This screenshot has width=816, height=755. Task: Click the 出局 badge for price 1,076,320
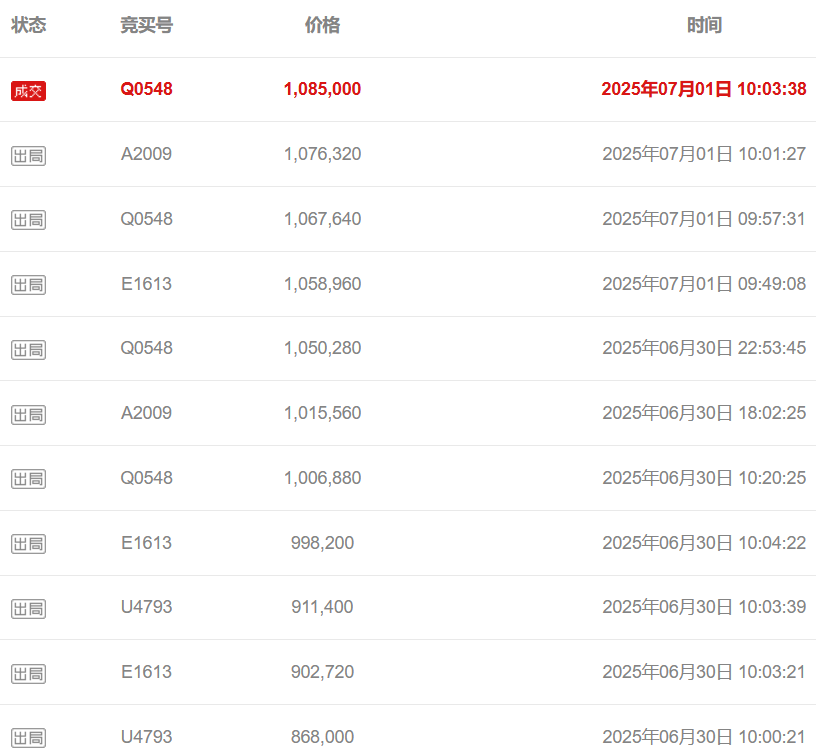click(29, 156)
